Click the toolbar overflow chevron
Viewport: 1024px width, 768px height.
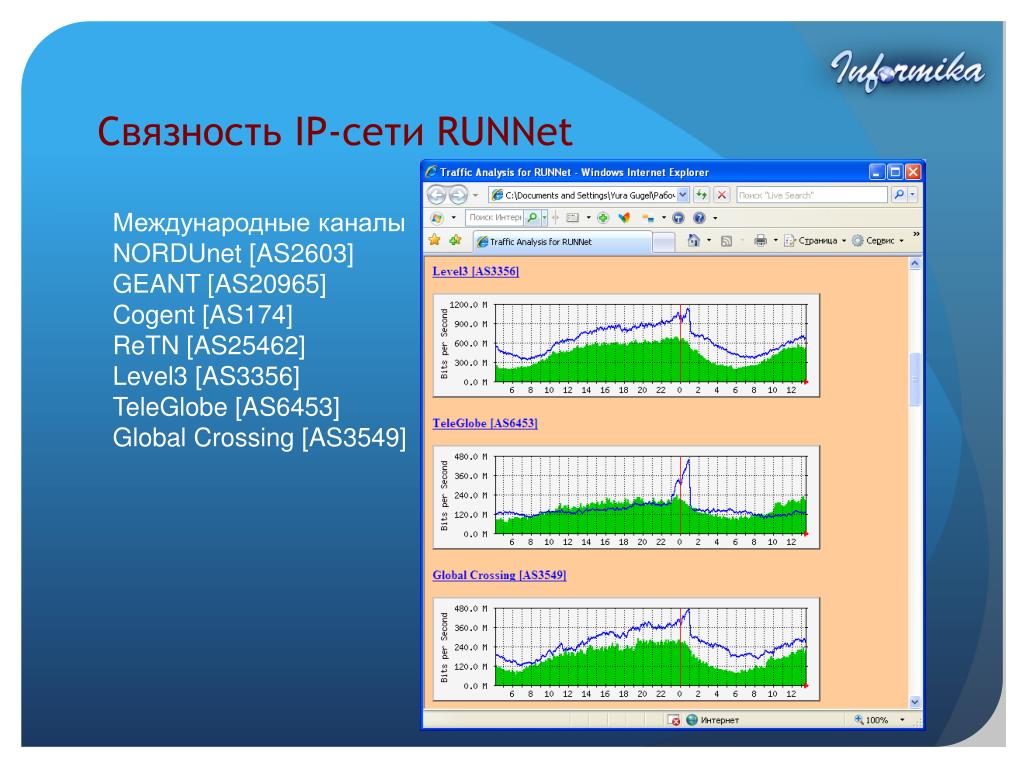tap(916, 234)
